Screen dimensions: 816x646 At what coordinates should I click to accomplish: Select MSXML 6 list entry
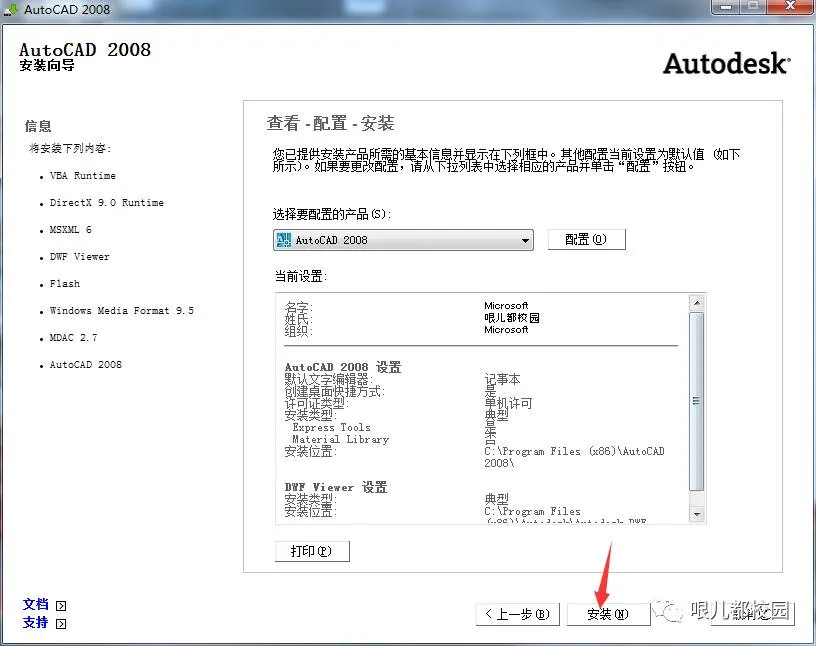[71, 230]
